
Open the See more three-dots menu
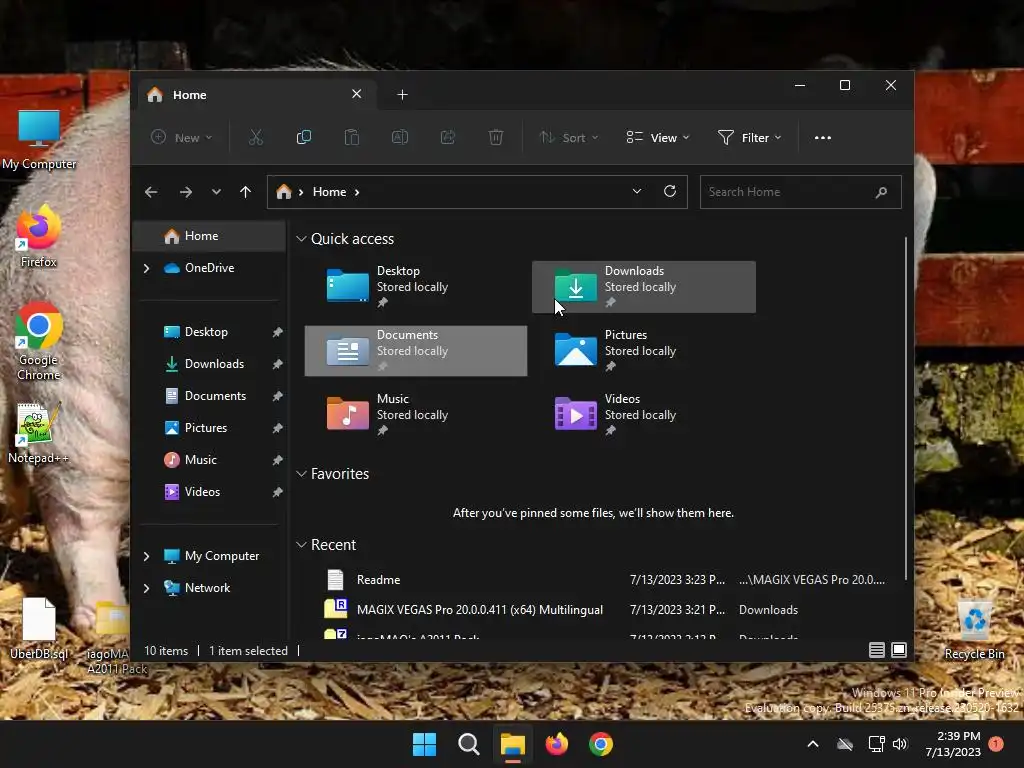click(823, 138)
